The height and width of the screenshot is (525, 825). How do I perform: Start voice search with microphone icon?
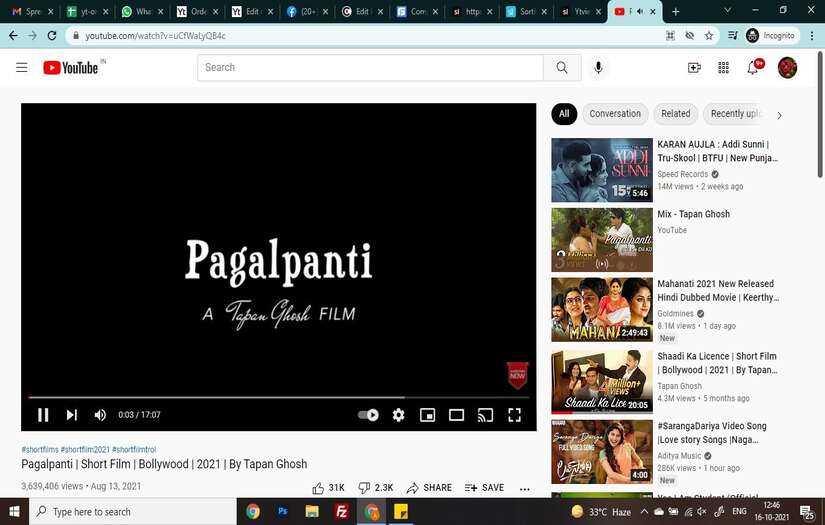pyautogui.click(x=598, y=67)
